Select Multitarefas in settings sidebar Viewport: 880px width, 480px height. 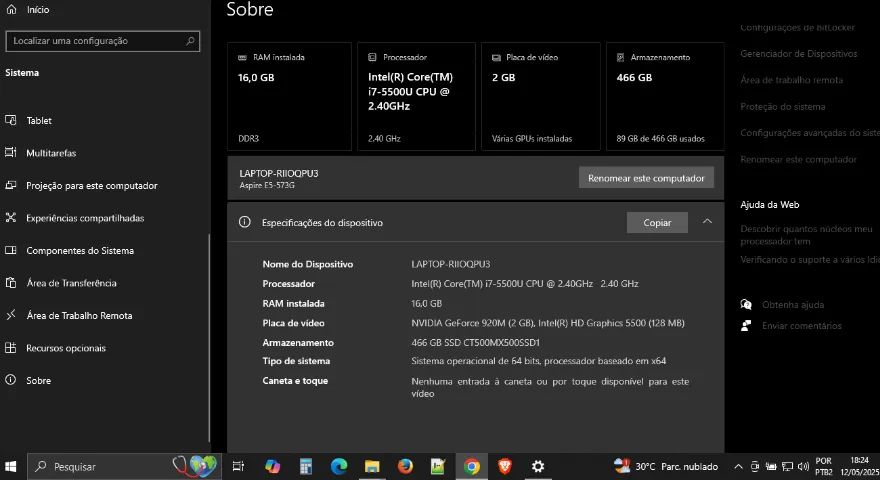tap(51, 153)
